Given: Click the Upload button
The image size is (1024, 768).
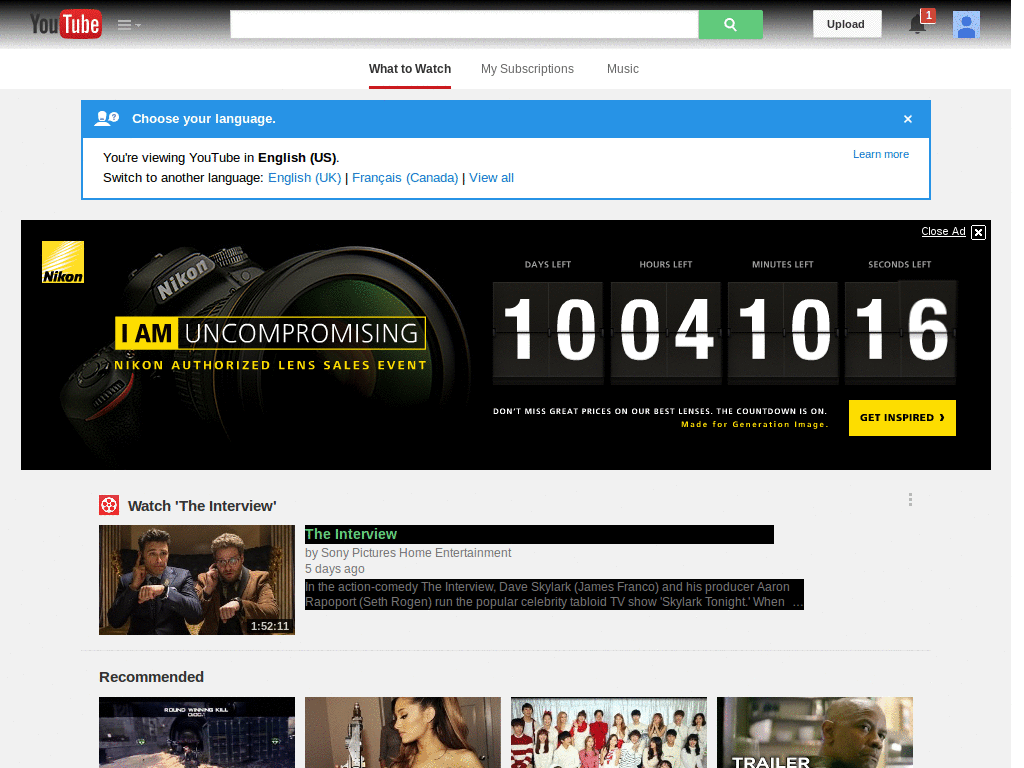Looking at the screenshot, I should point(846,24).
